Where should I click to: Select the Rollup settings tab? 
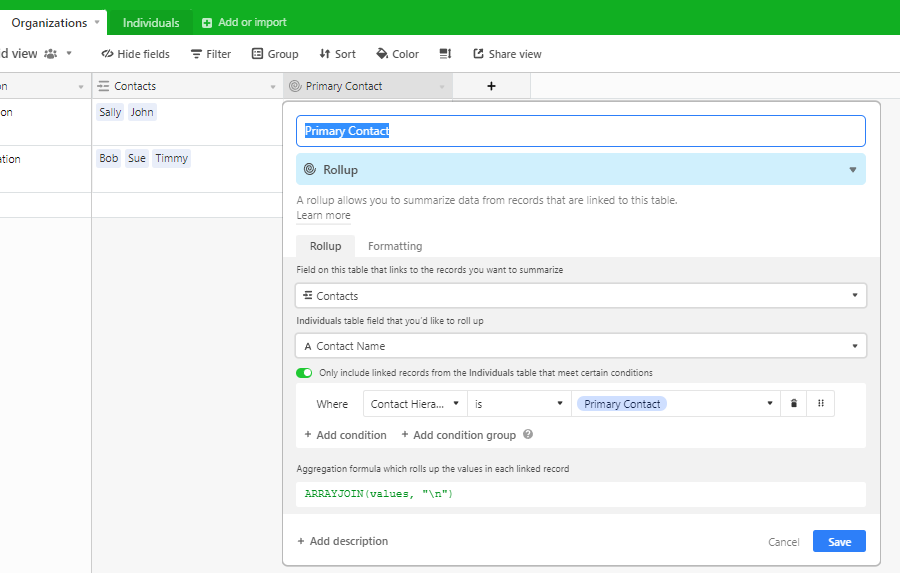pos(325,246)
